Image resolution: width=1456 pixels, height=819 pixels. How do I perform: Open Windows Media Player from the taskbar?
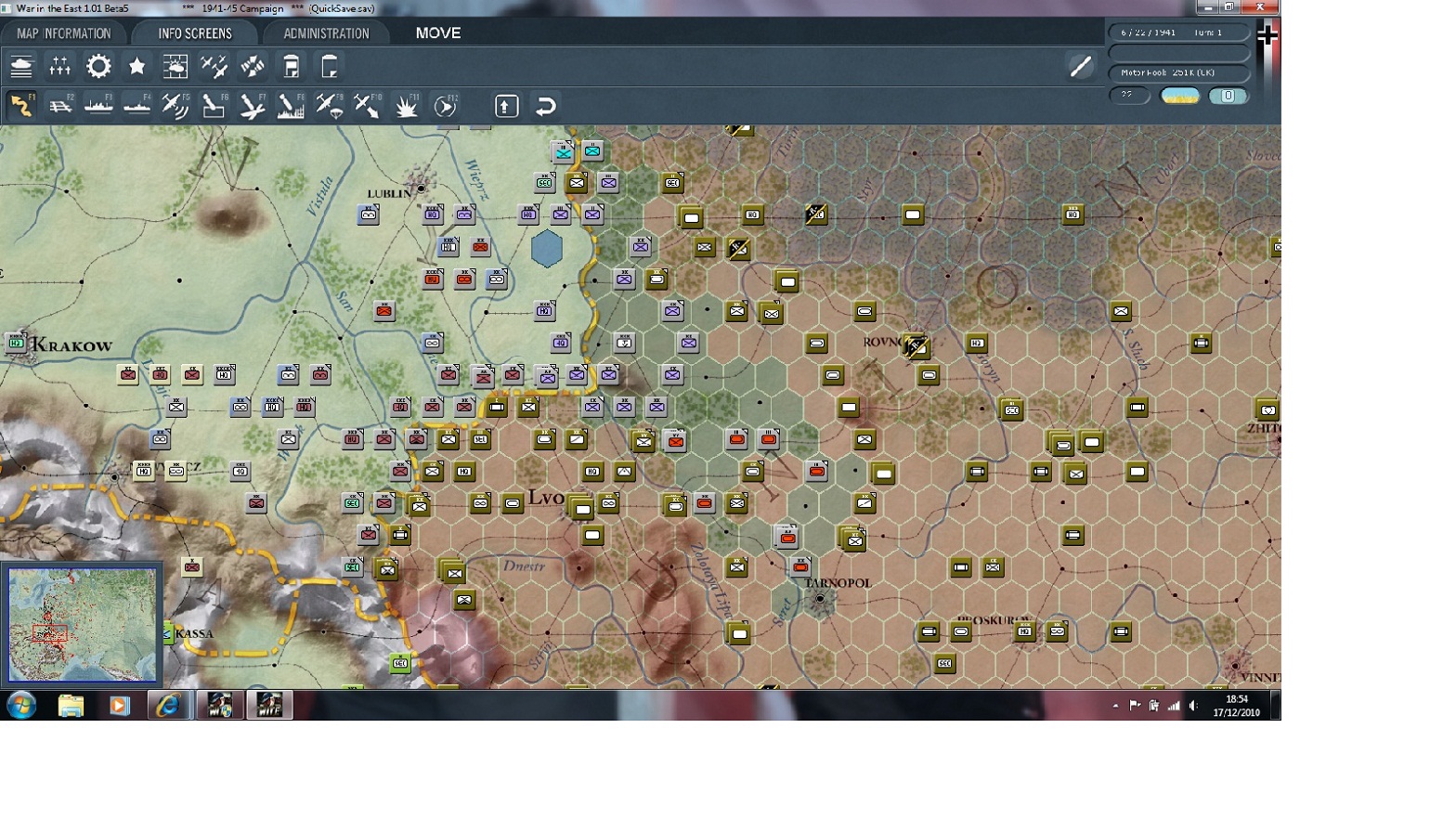coord(119,706)
